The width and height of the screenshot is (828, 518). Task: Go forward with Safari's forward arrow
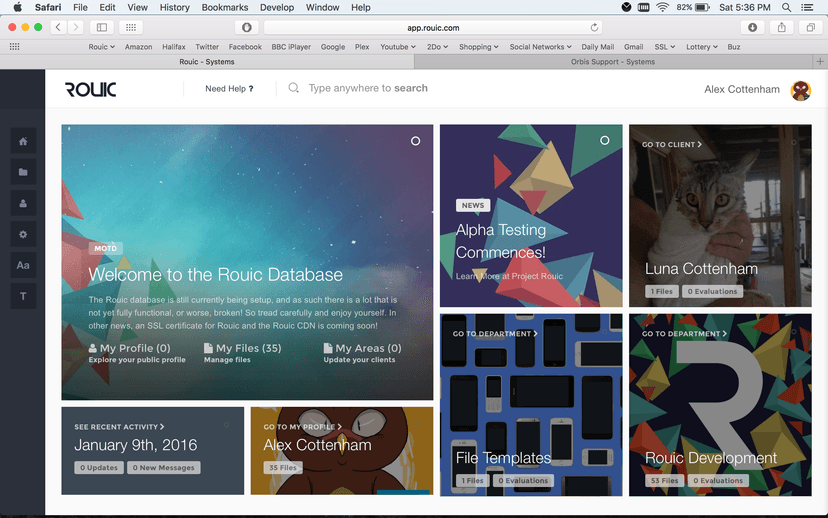(76, 27)
